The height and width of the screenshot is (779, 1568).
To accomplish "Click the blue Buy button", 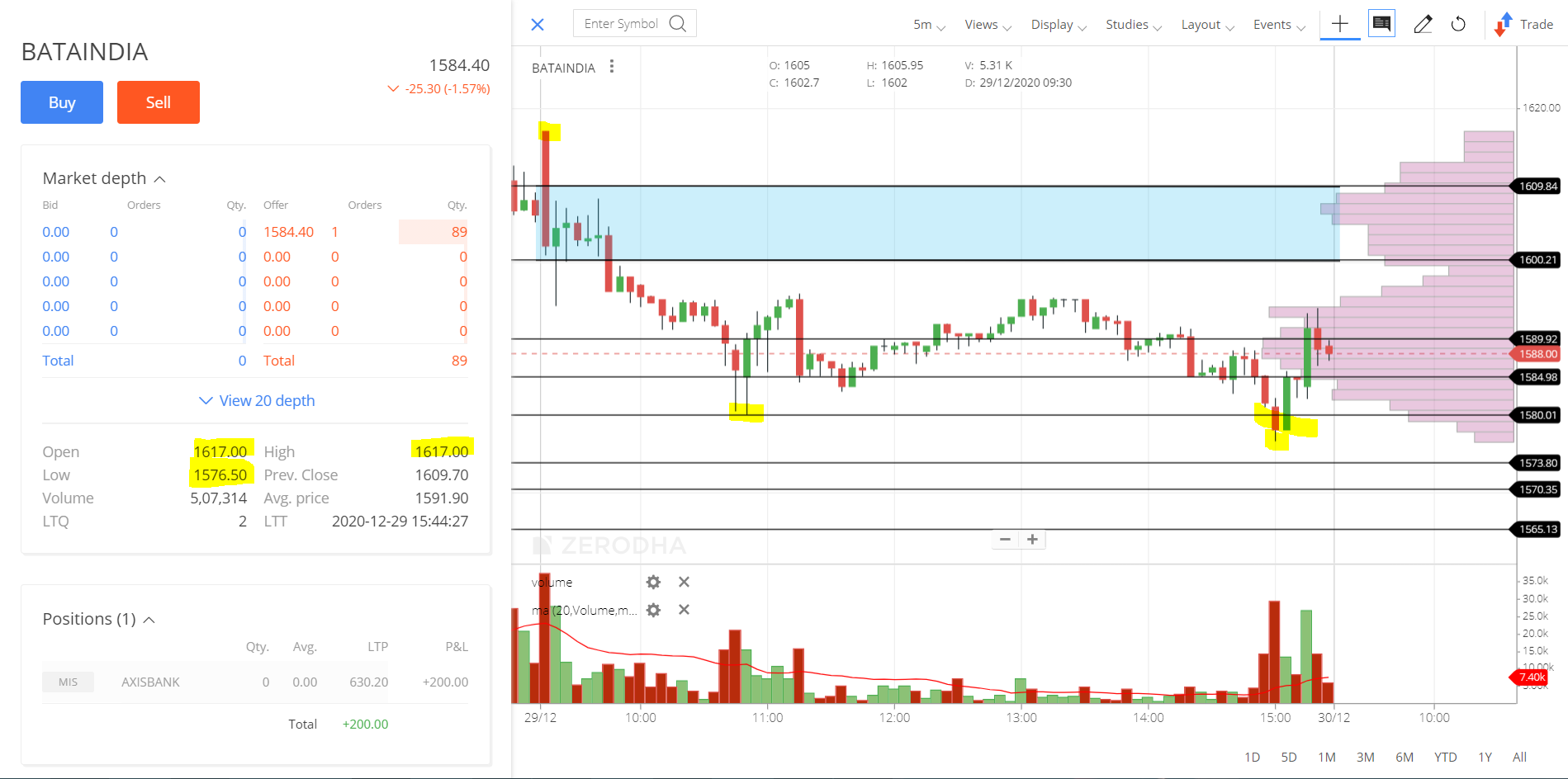I will [x=62, y=102].
